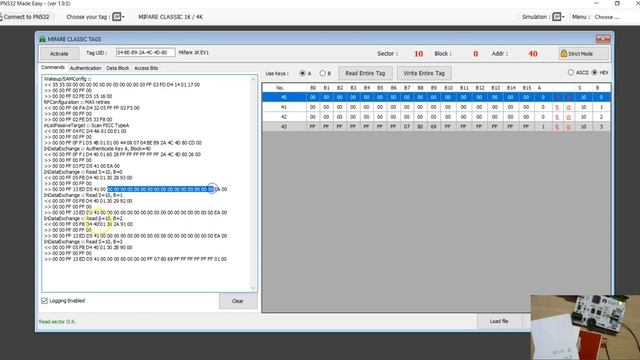Select block row number 40
The image size is (640, 360).
(x=284, y=97)
